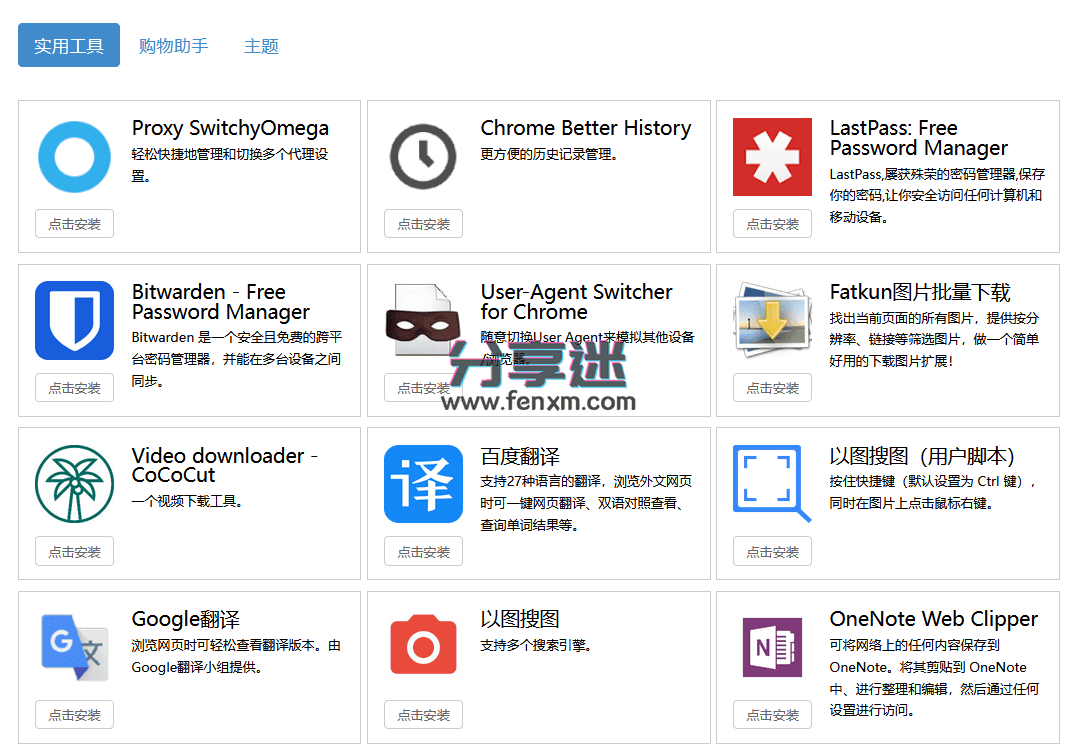Click the CoCoCut palm tree icon
Image resolution: width=1076 pixels, height=752 pixels.
click(x=74, y=484)
